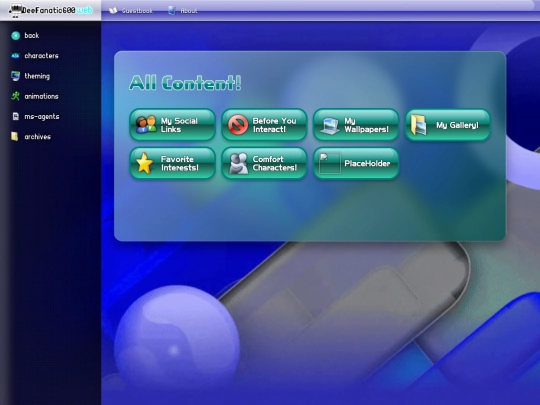Open Comfort Characters button

point(264,163)
